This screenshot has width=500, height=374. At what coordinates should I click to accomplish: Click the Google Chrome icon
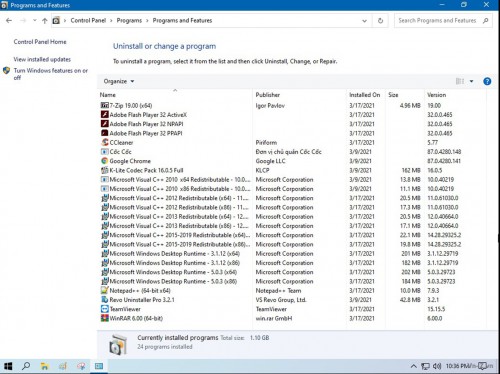(x=105, y=161)
